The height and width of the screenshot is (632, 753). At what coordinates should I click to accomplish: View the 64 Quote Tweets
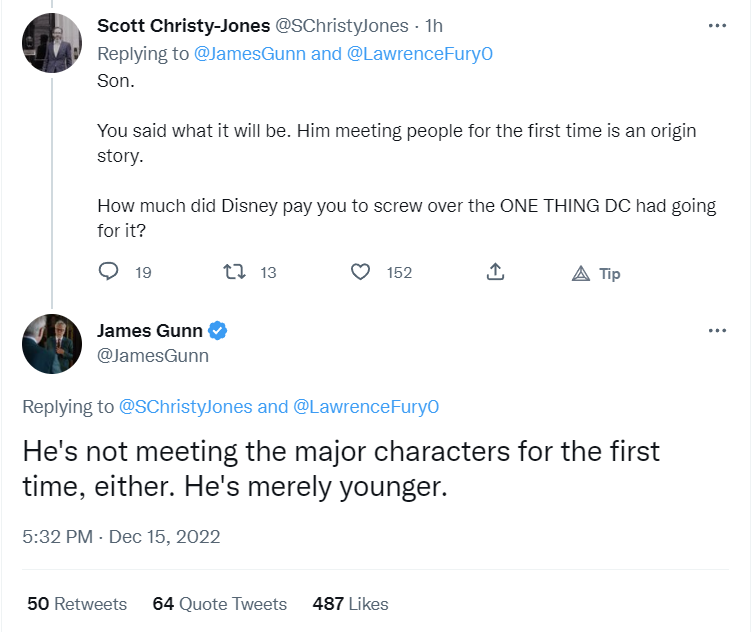coord(219,604)
